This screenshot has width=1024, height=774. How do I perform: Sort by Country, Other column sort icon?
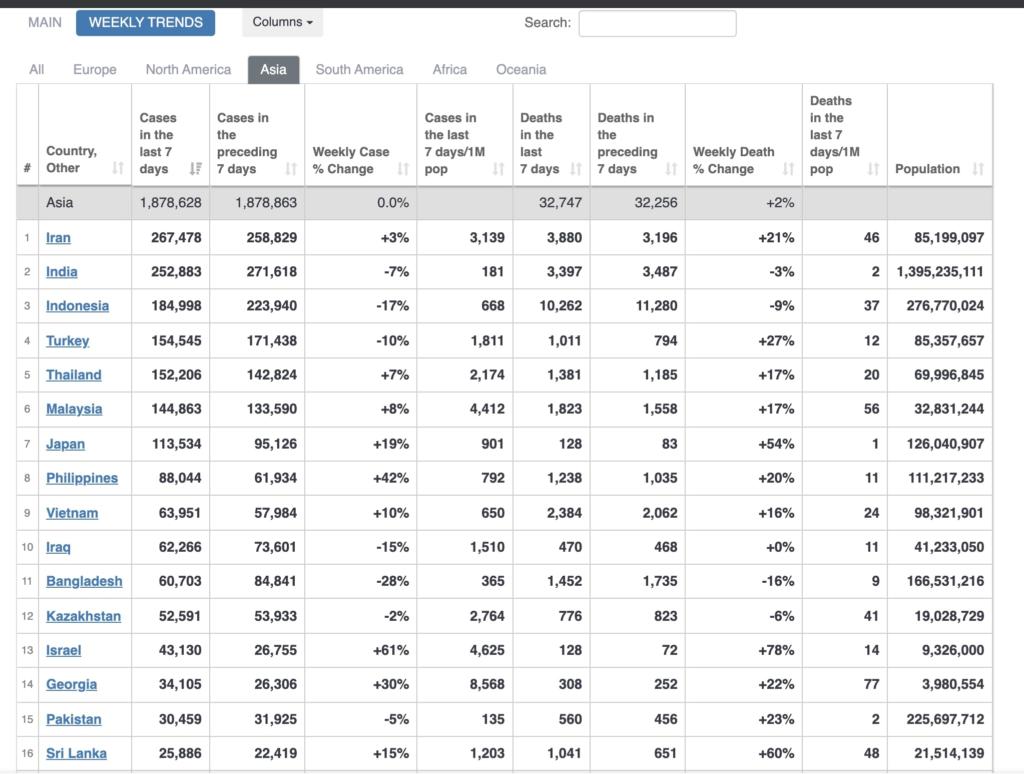118,169
